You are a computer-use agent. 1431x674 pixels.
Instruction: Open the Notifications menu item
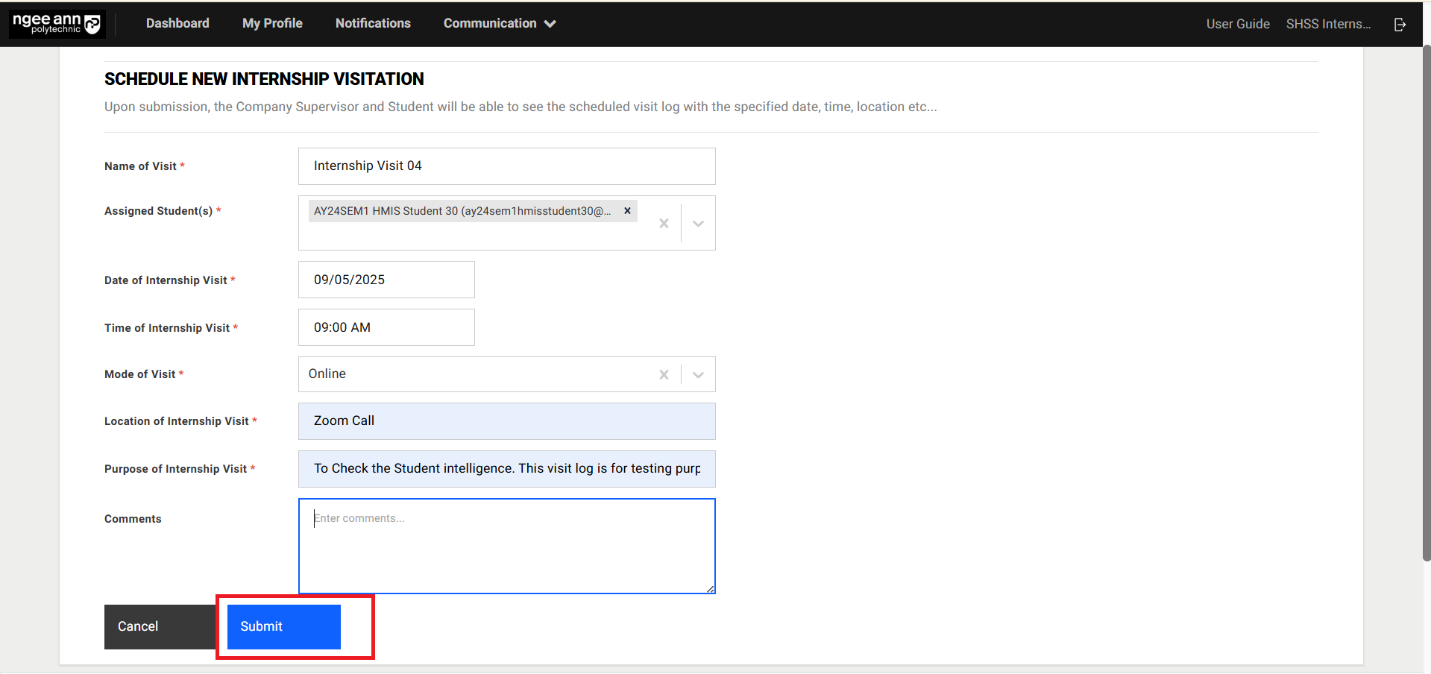coord(373,23)
